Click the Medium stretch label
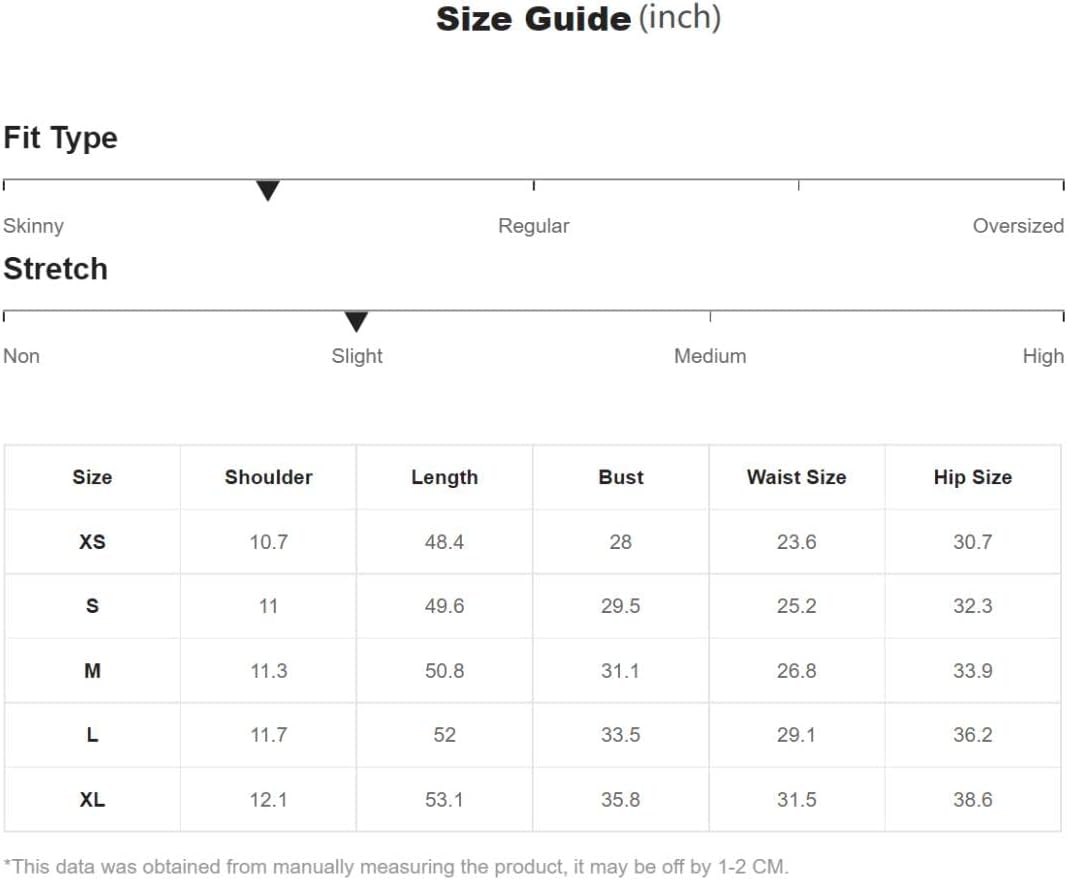The image size is (1067, 880). [x=709, y=356]
